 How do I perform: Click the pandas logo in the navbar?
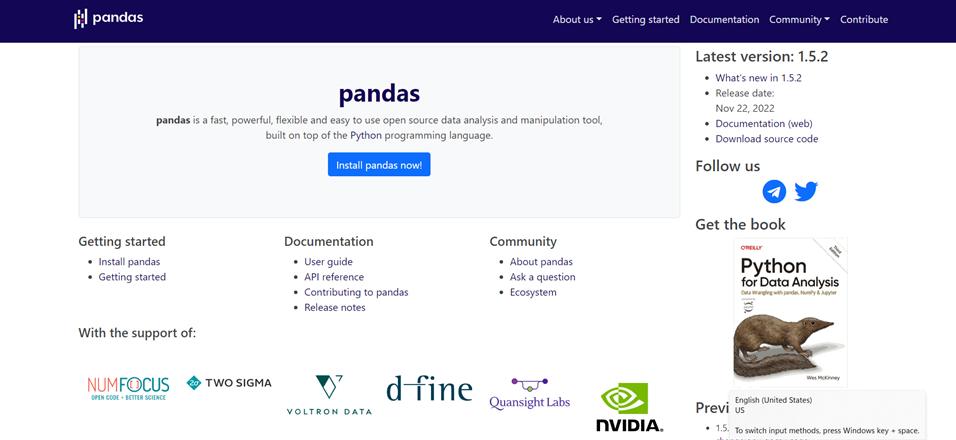[109, 19]
